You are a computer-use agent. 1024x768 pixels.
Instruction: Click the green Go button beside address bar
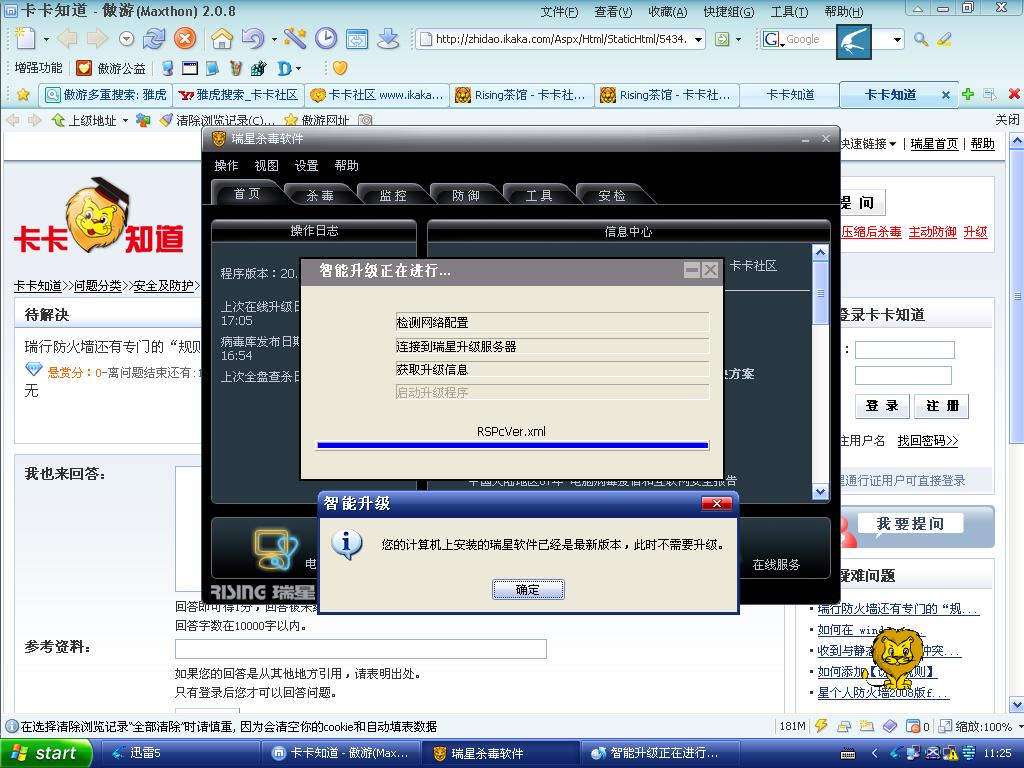point(722,39)
